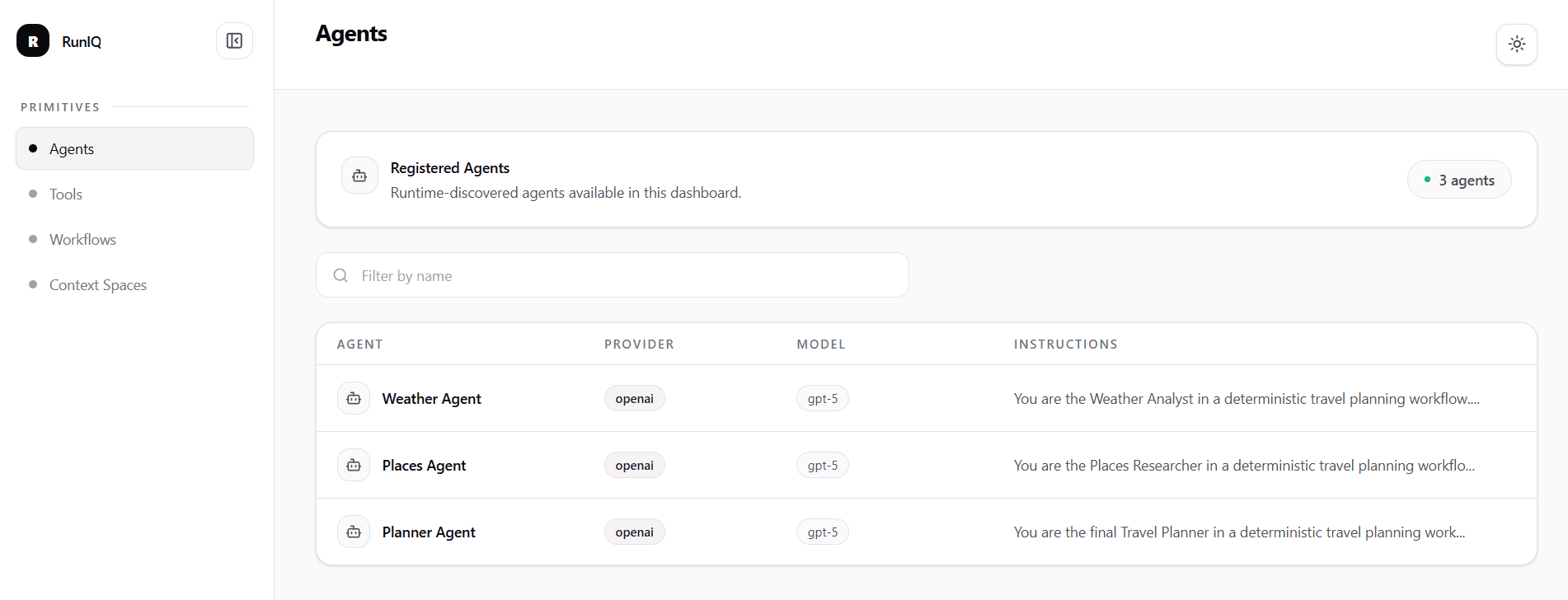Click the INSTRUCTIONS column header
The image size is (1568, 600).
[x=1066, y=344]
